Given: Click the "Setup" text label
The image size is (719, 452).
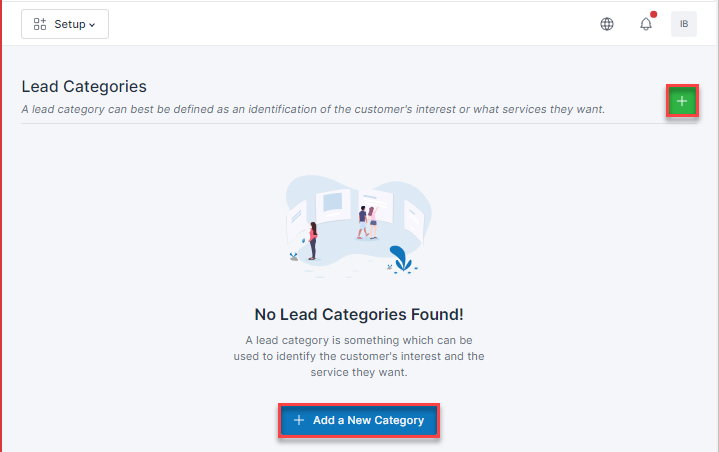Looking at the screenshot, I should tap(69, 24).
